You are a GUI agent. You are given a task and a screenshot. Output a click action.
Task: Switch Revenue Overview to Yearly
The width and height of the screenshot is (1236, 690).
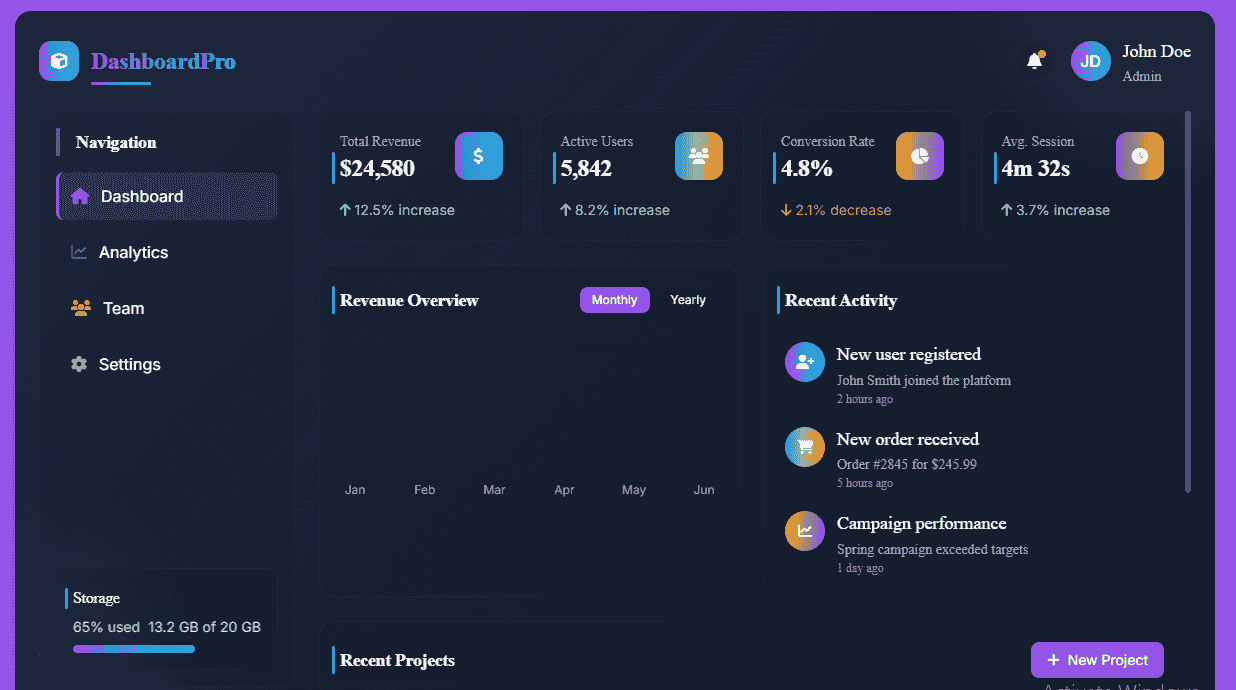click(x=688, y=300)
